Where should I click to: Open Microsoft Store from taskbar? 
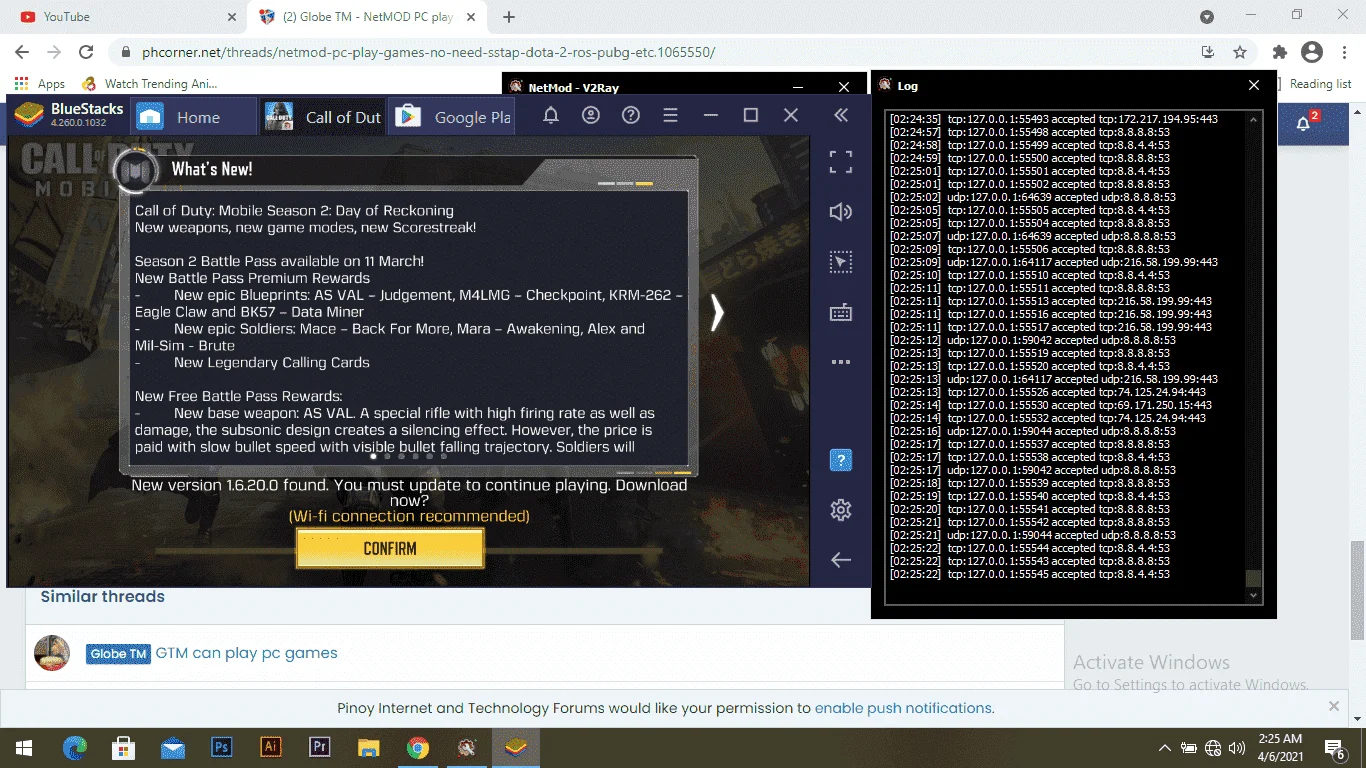tap(124, 747)
